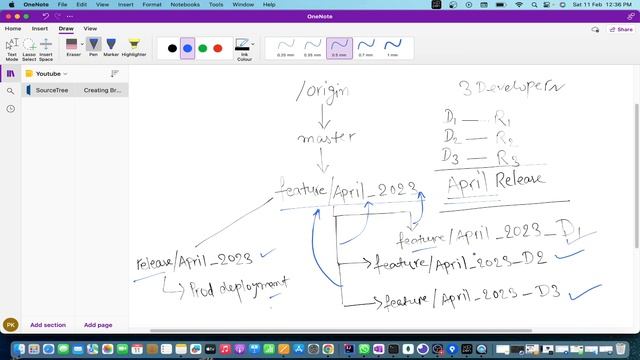640x360 pixels.
Task: Click the Share button
Action: tap(621, 29)
